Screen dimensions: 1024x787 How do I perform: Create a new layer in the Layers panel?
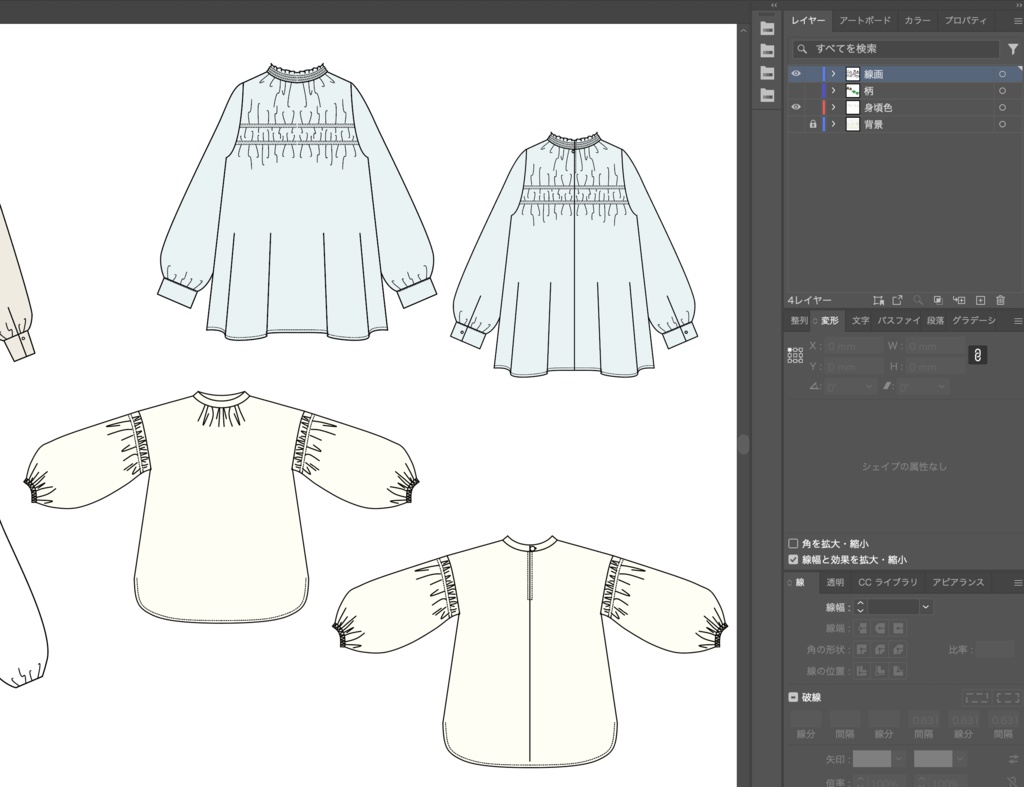point(981,300)
